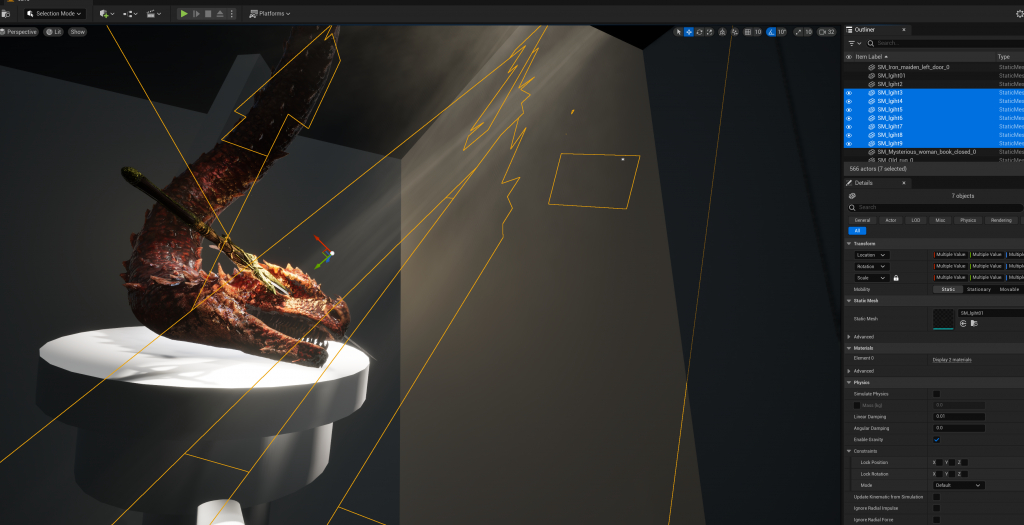Click use selected asset arrow icon under mesh
The width and height of the screenshot is (1024, 525).
coord(963,324)
